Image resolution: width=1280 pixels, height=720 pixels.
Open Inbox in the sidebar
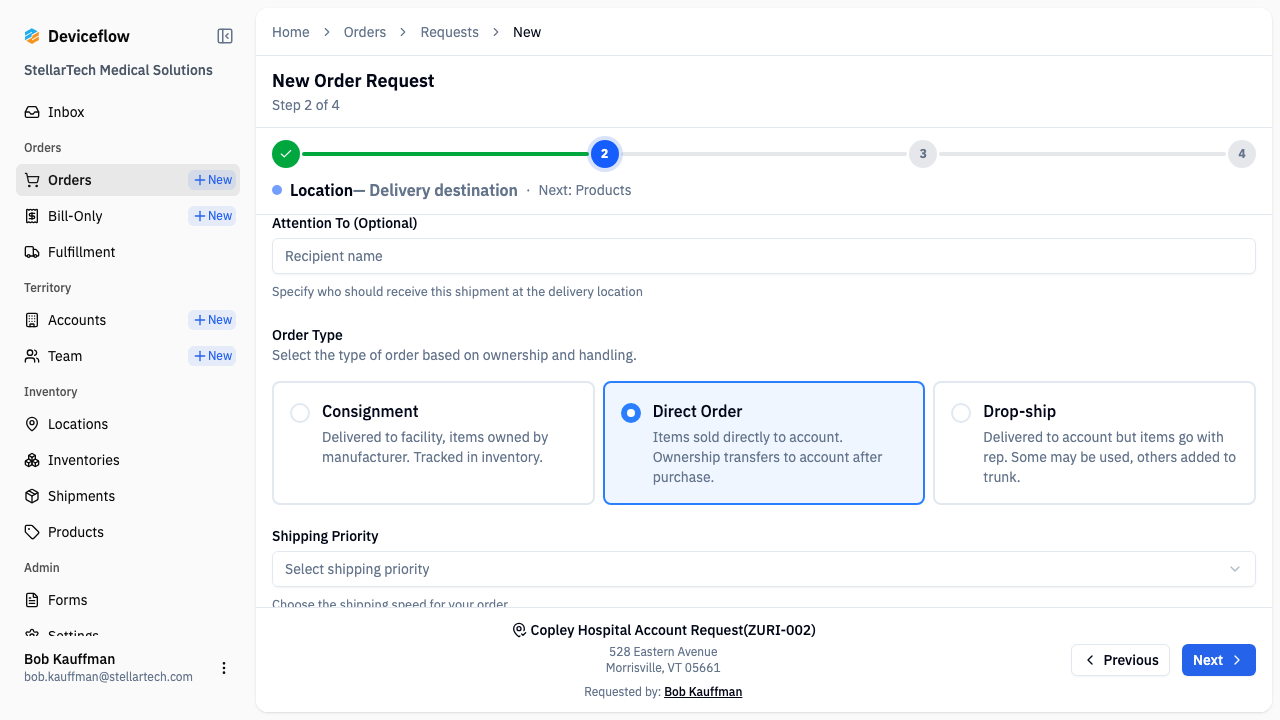pyautogui.click(x=128, y=112)
